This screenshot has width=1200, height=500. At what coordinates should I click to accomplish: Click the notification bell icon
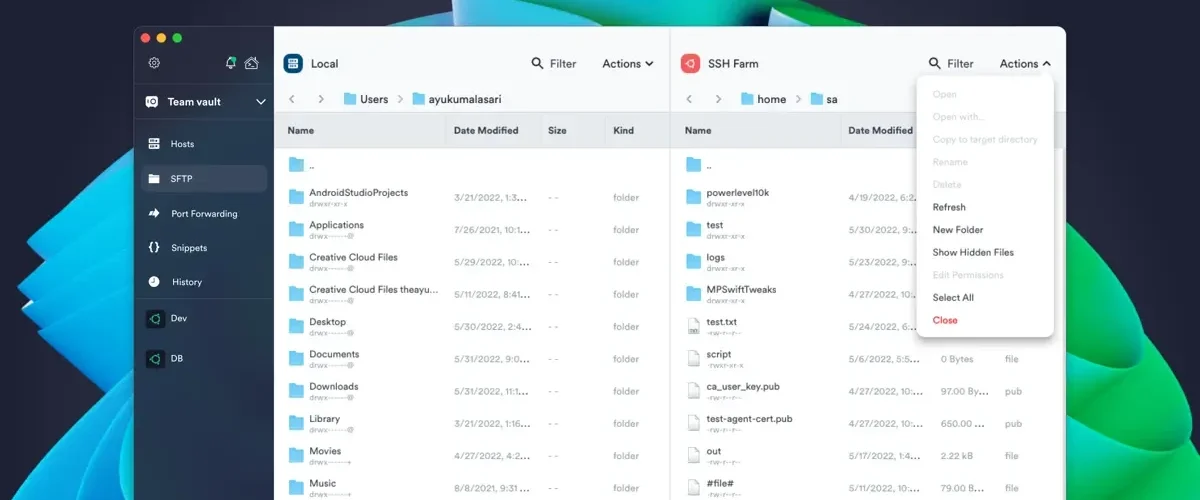click(x=231, y=63)
